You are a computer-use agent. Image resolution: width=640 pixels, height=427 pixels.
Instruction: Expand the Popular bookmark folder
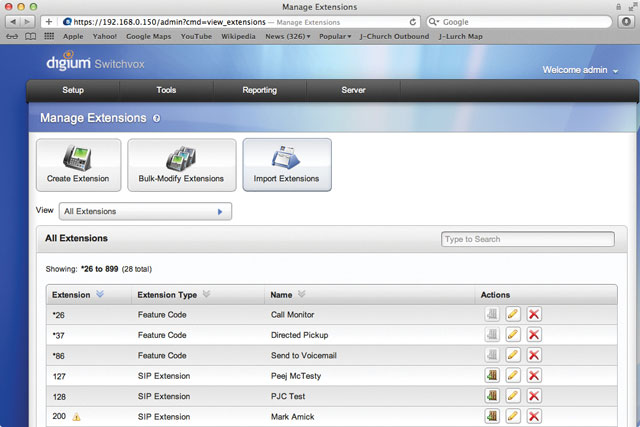click(335, 36)
